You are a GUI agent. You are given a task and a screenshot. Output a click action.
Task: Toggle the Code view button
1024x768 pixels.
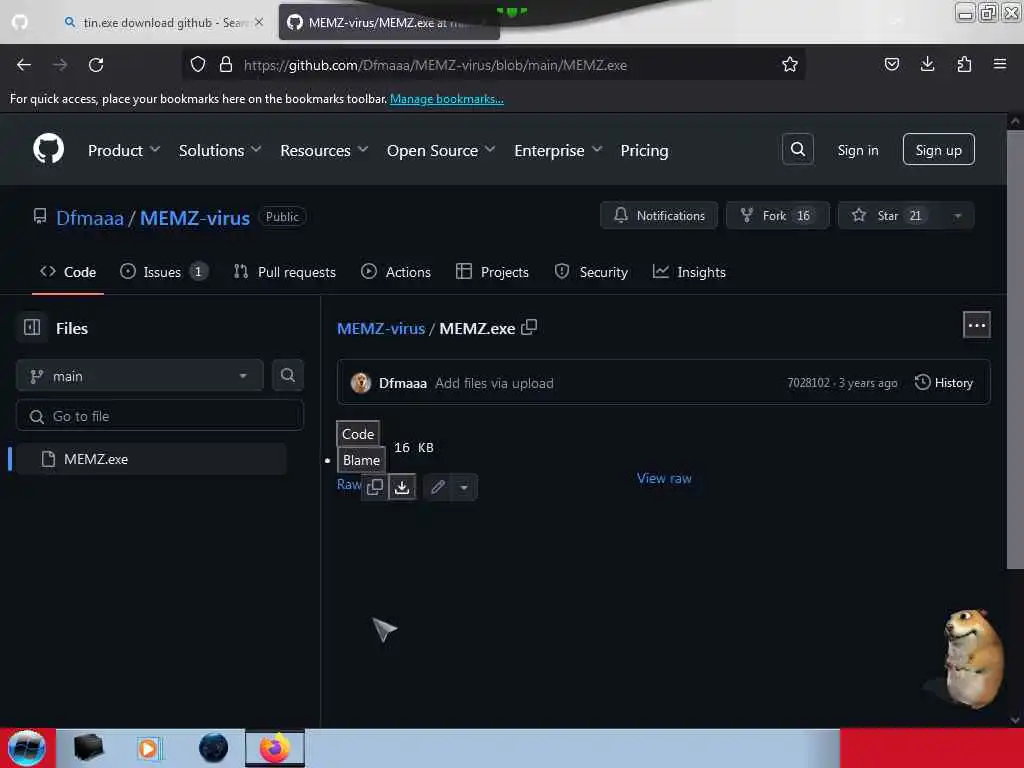tap(358, 434)
